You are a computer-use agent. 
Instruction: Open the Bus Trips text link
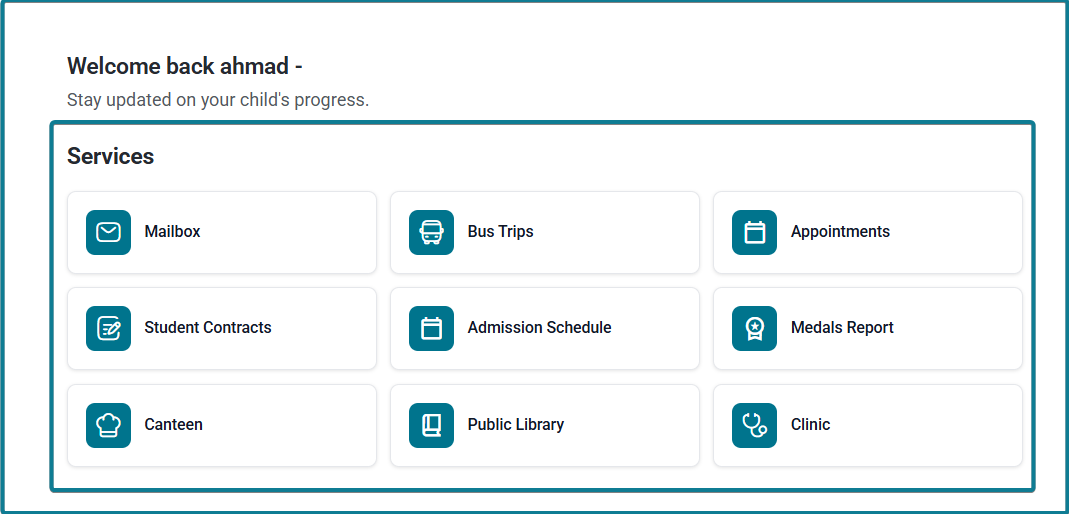pos(500,232)
